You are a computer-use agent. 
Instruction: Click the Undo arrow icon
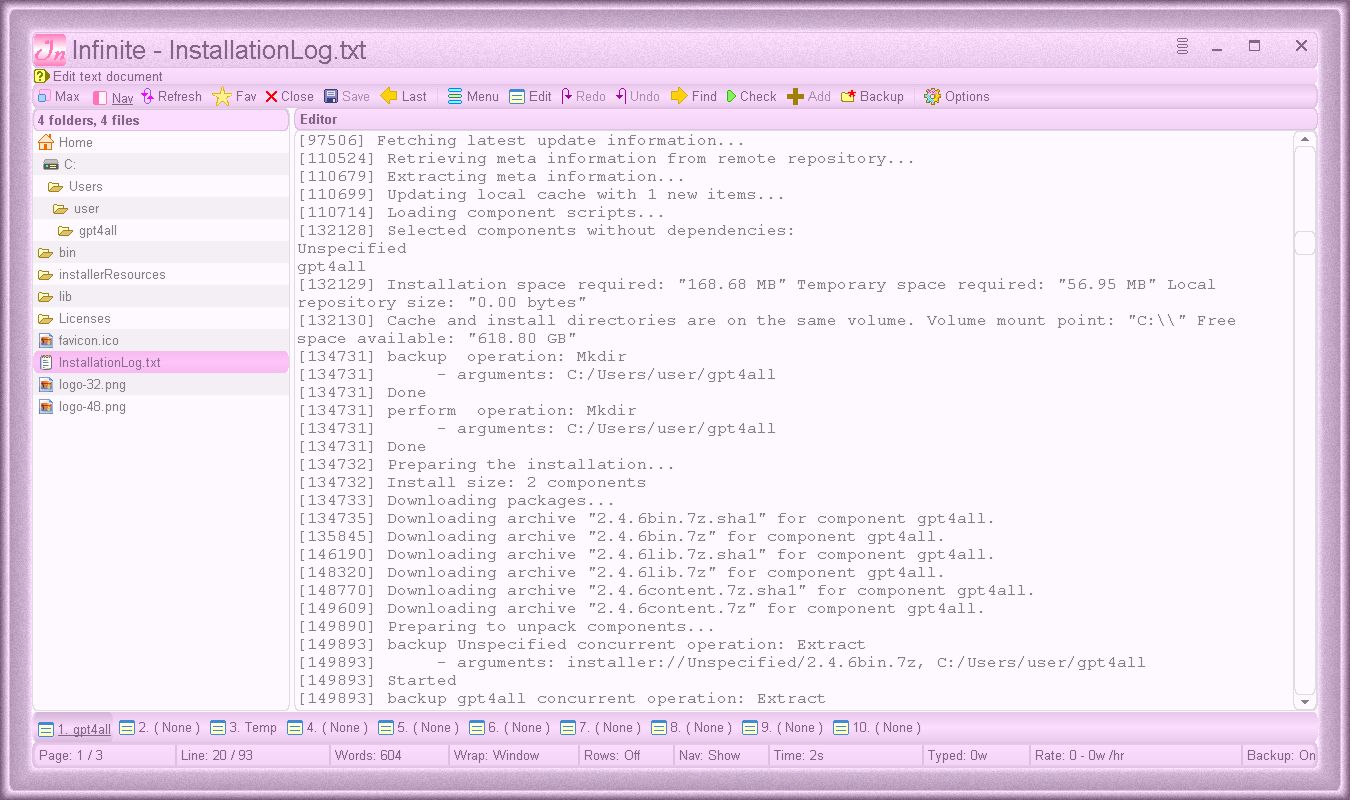(619, 96)
